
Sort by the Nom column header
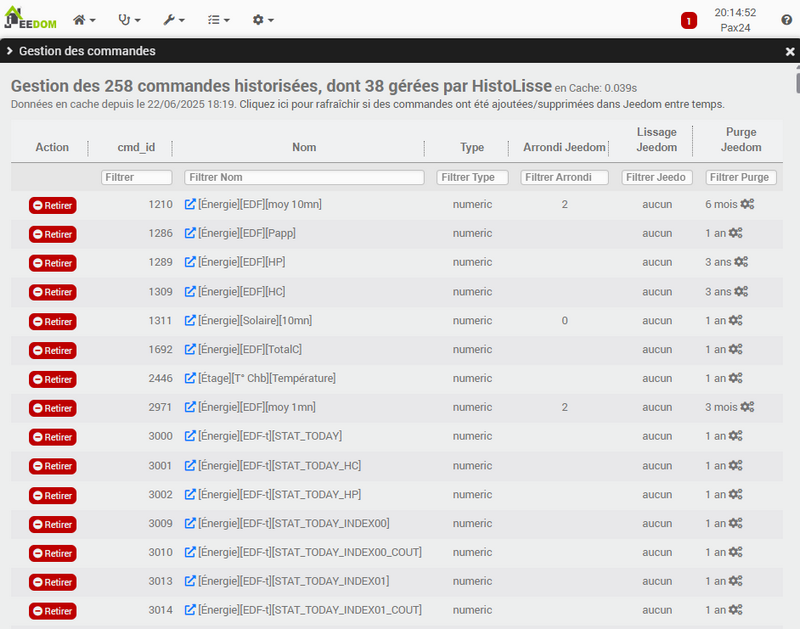[x=304, y=147]
